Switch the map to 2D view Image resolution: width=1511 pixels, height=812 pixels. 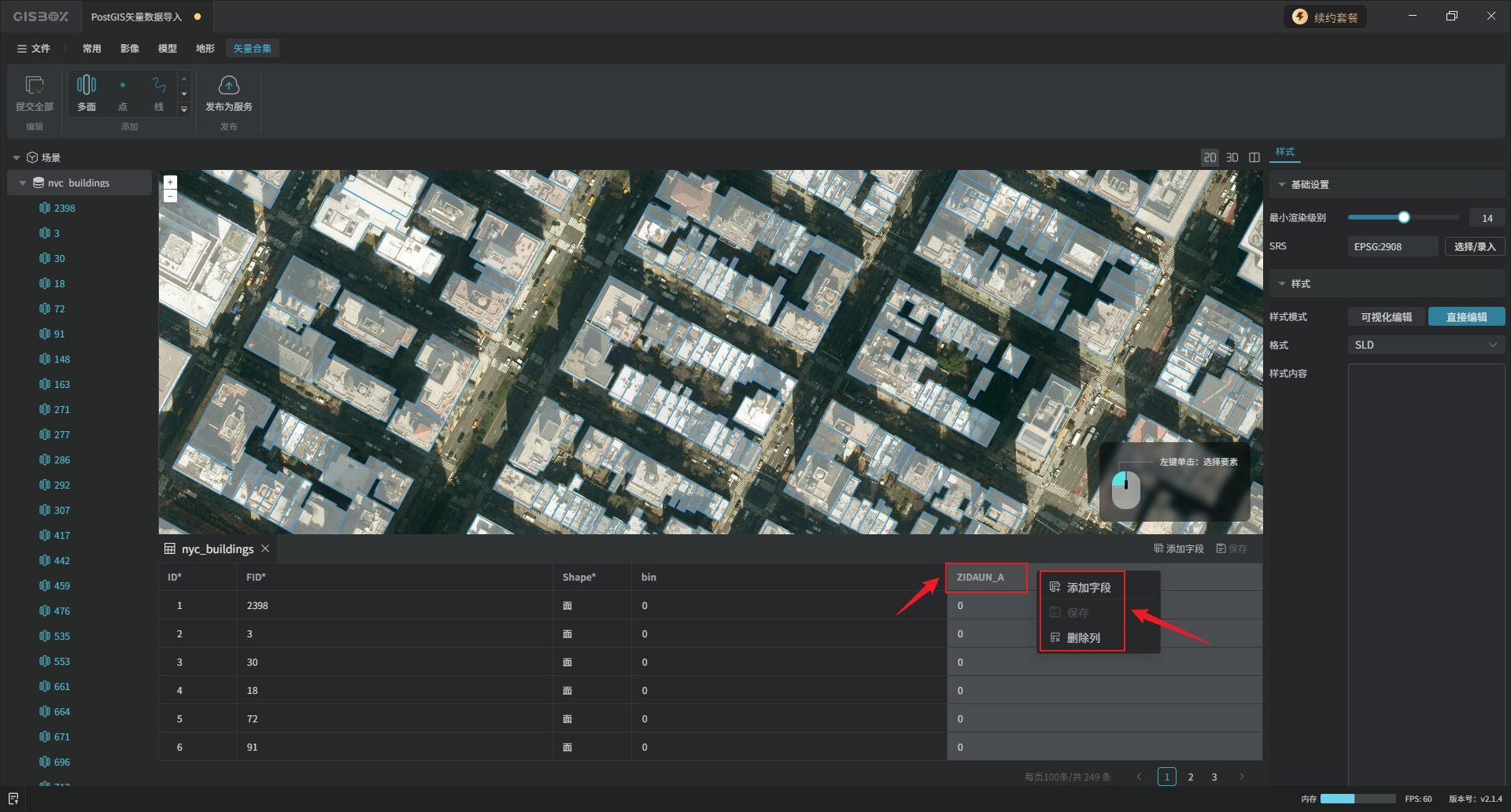tap(1210, 157)
